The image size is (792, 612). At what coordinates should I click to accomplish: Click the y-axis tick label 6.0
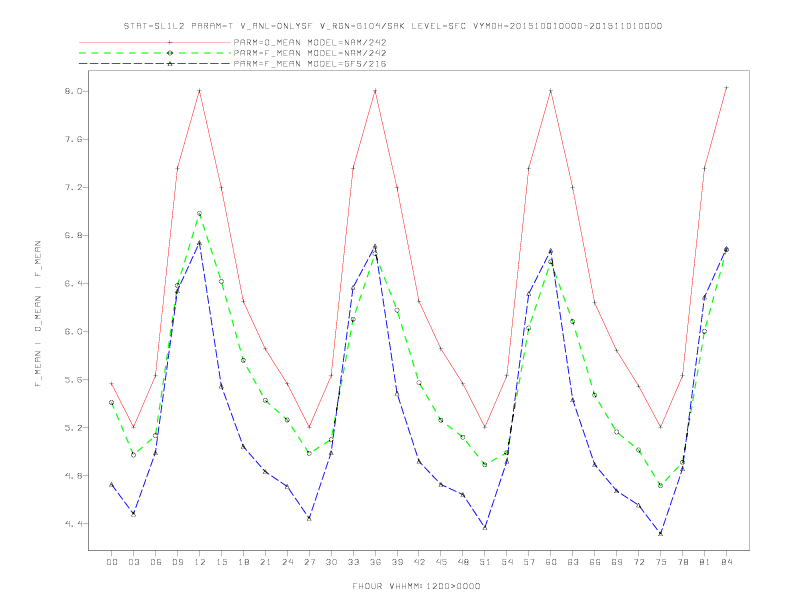point(73,332)
